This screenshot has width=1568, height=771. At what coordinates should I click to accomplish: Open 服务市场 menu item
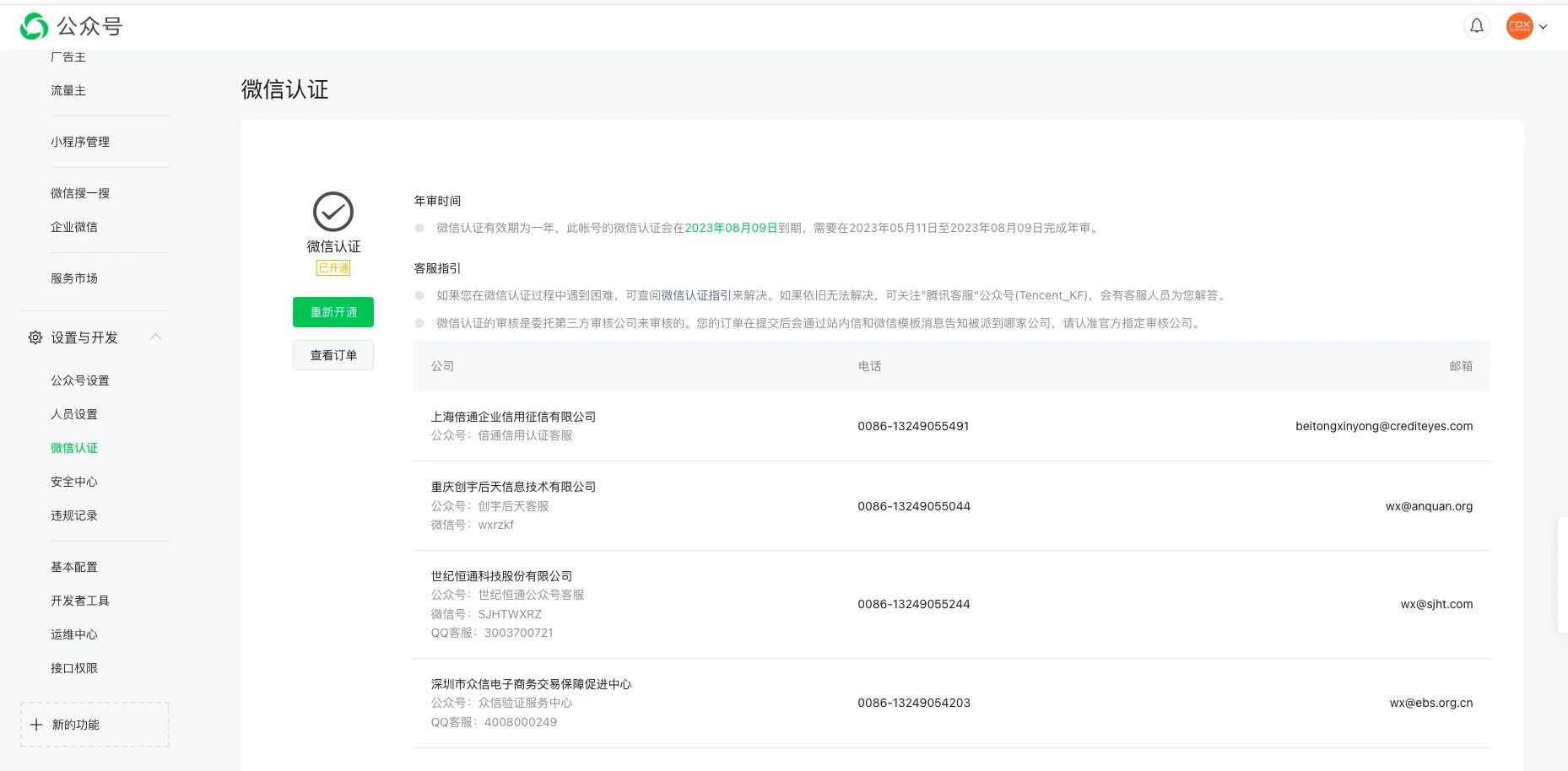coord(74,278)
